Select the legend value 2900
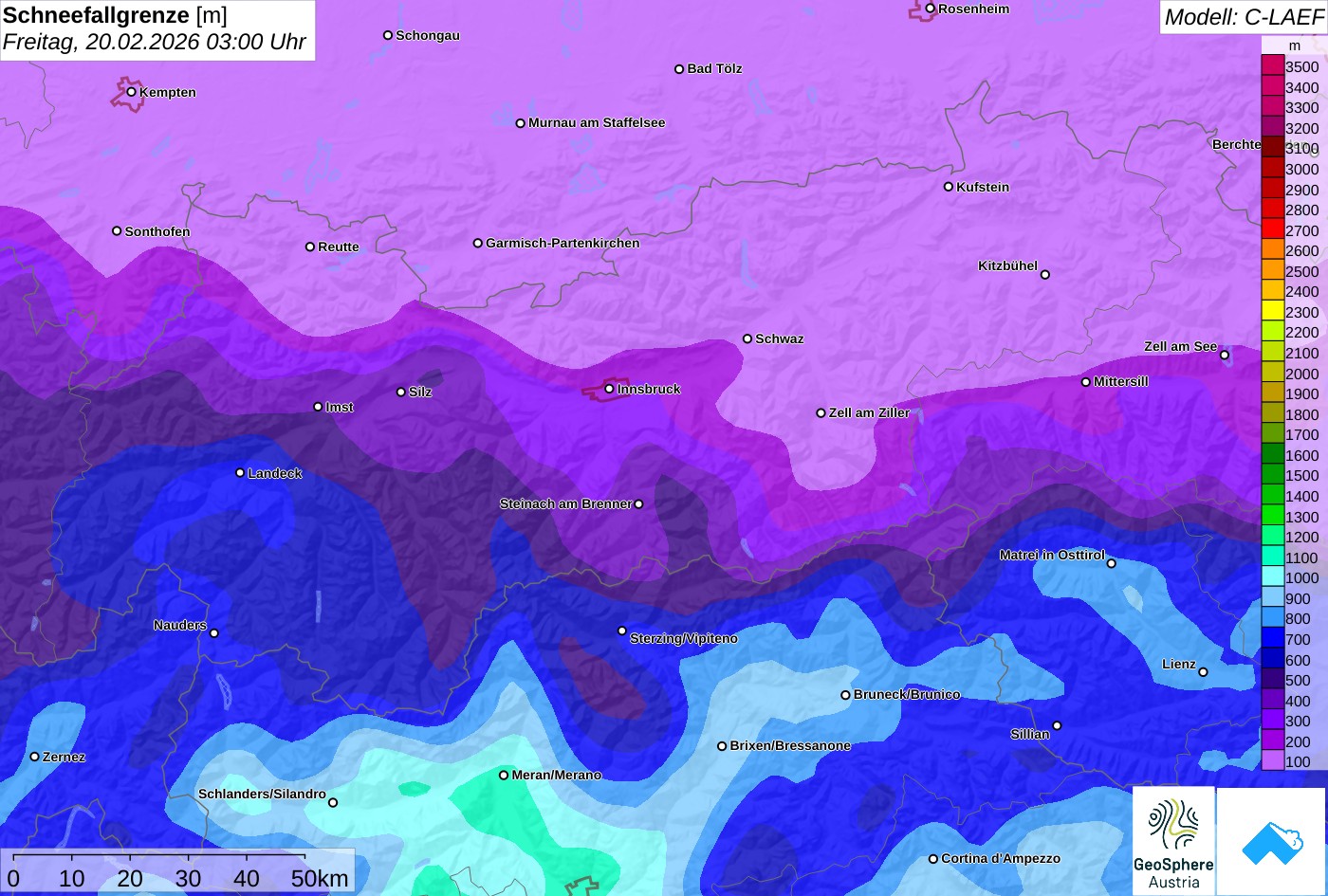The image size is (1328, 896). coord(1302,190)
